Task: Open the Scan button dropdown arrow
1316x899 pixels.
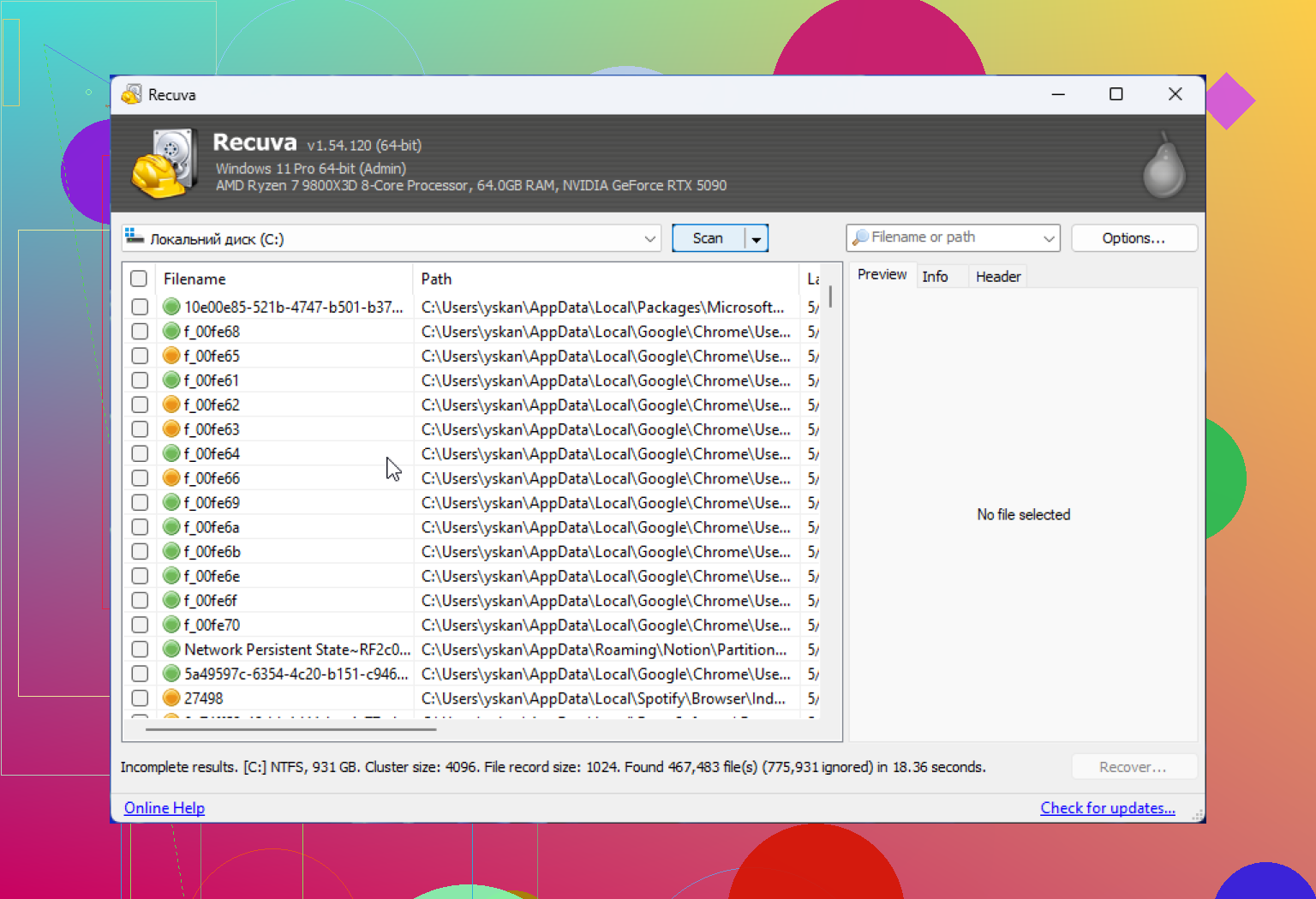Action: 756,238
